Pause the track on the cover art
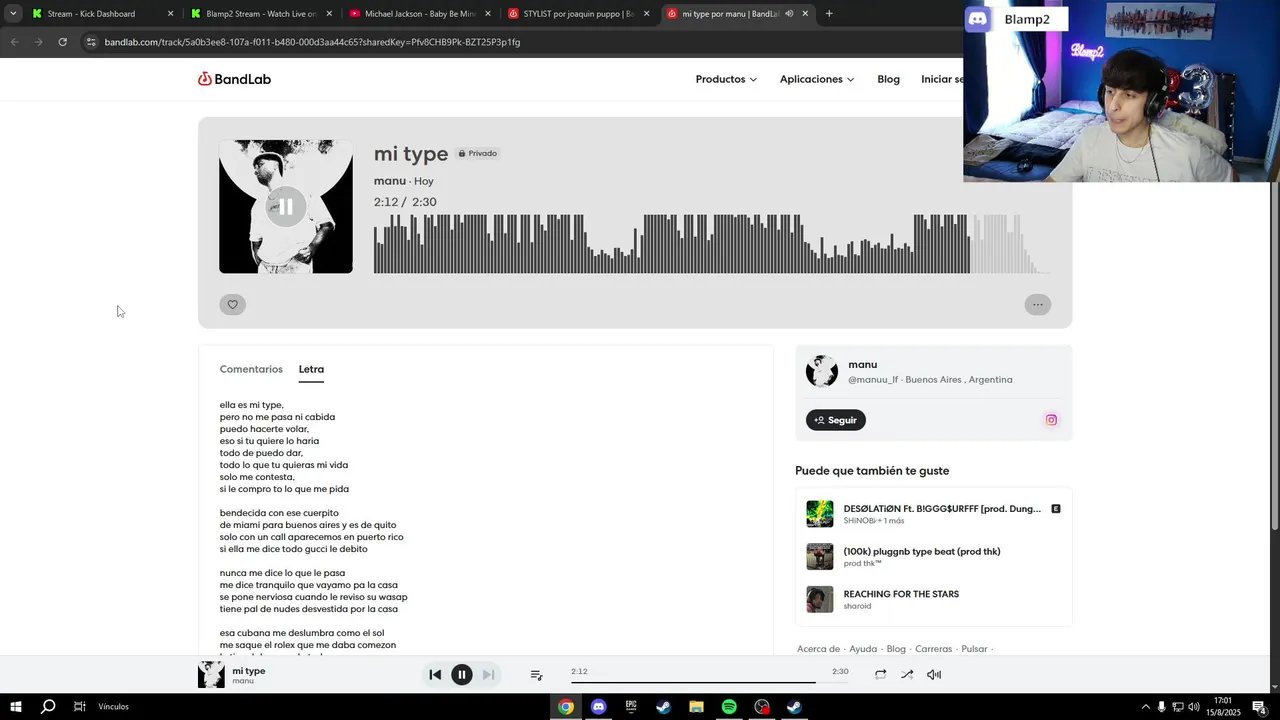This screenshot has width=1280, height=720. (285, 207)
